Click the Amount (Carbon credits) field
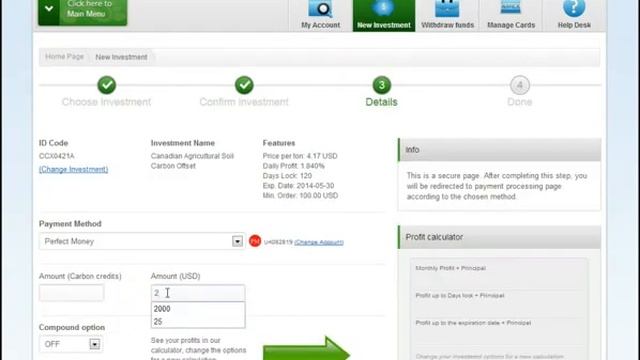This screenshot has width=640, height=360. pyautogui.click(x=71, y=293)
